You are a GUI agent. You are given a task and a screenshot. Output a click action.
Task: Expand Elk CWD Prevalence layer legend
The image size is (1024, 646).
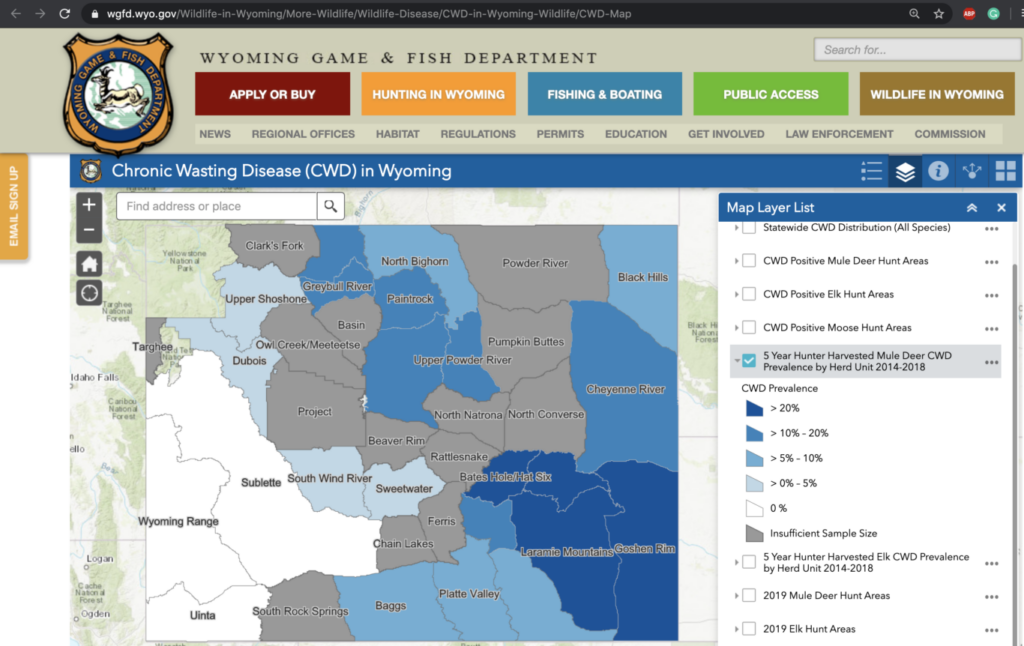(x=737, y=562)
